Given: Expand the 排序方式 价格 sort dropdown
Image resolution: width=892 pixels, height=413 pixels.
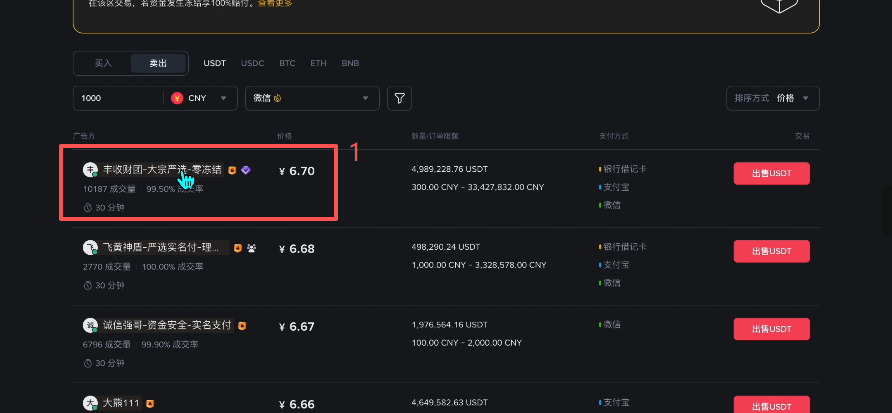Looking at the screenshot, I should coord(773,98).
